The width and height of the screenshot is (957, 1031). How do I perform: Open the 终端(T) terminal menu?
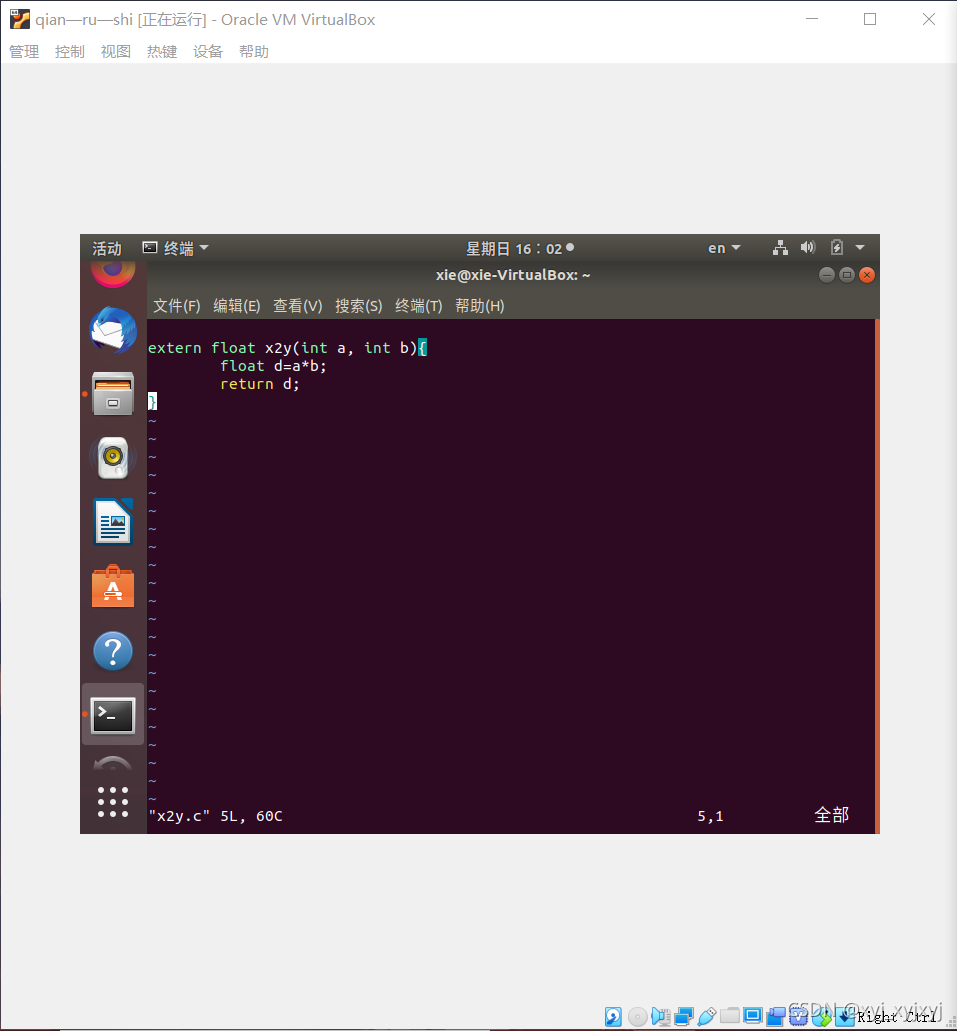coord(419,306)
